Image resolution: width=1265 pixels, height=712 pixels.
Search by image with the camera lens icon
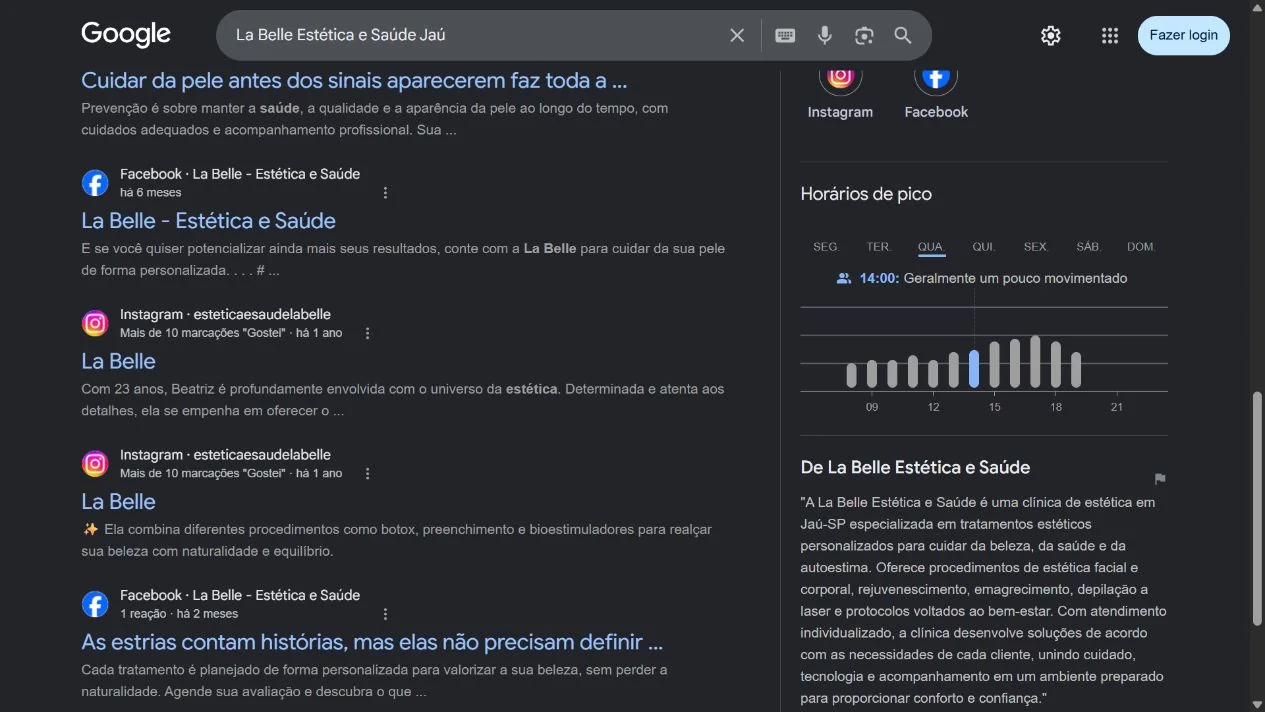(x=864, y=35)
